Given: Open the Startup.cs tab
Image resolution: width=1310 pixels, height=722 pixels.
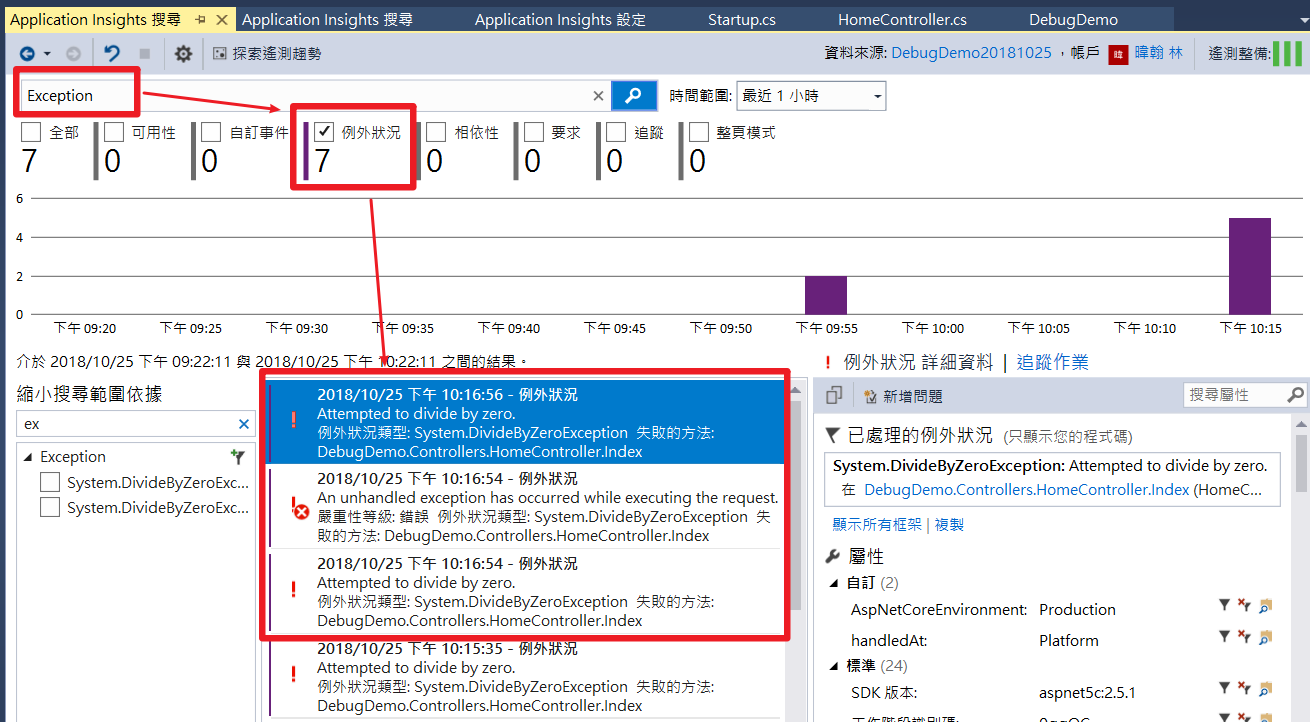Looking at the screenshot, I should [741, 20].
